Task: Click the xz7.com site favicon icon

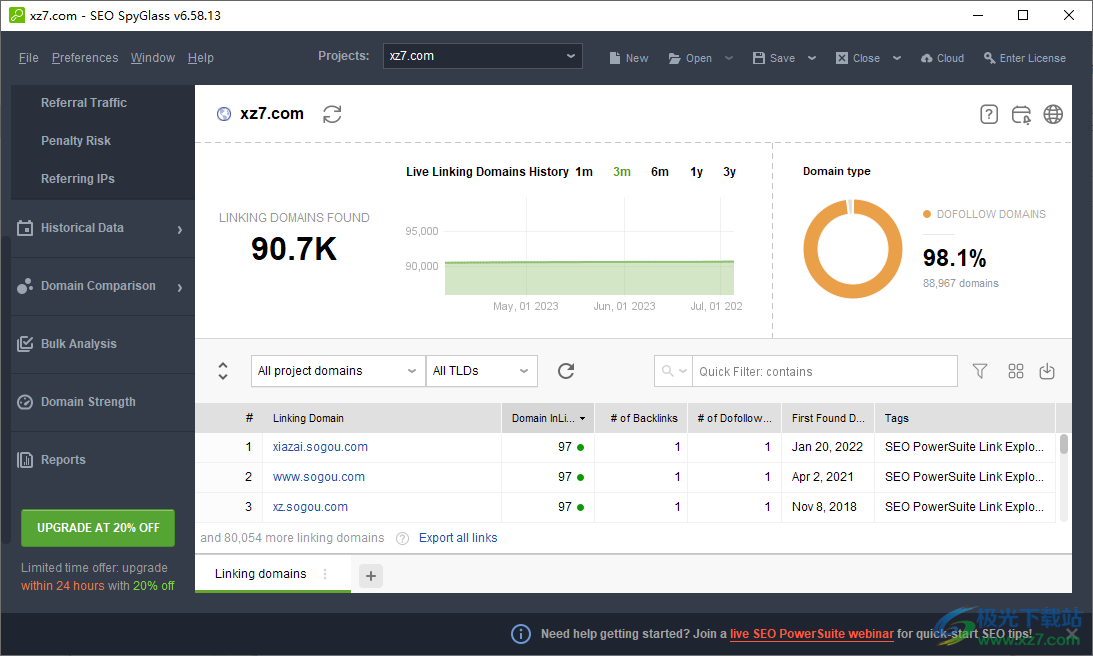Action: click(224, 114)
